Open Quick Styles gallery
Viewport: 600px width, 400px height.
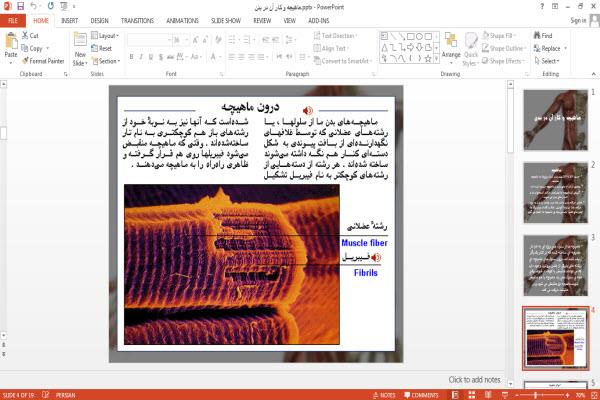click(470, 50)
